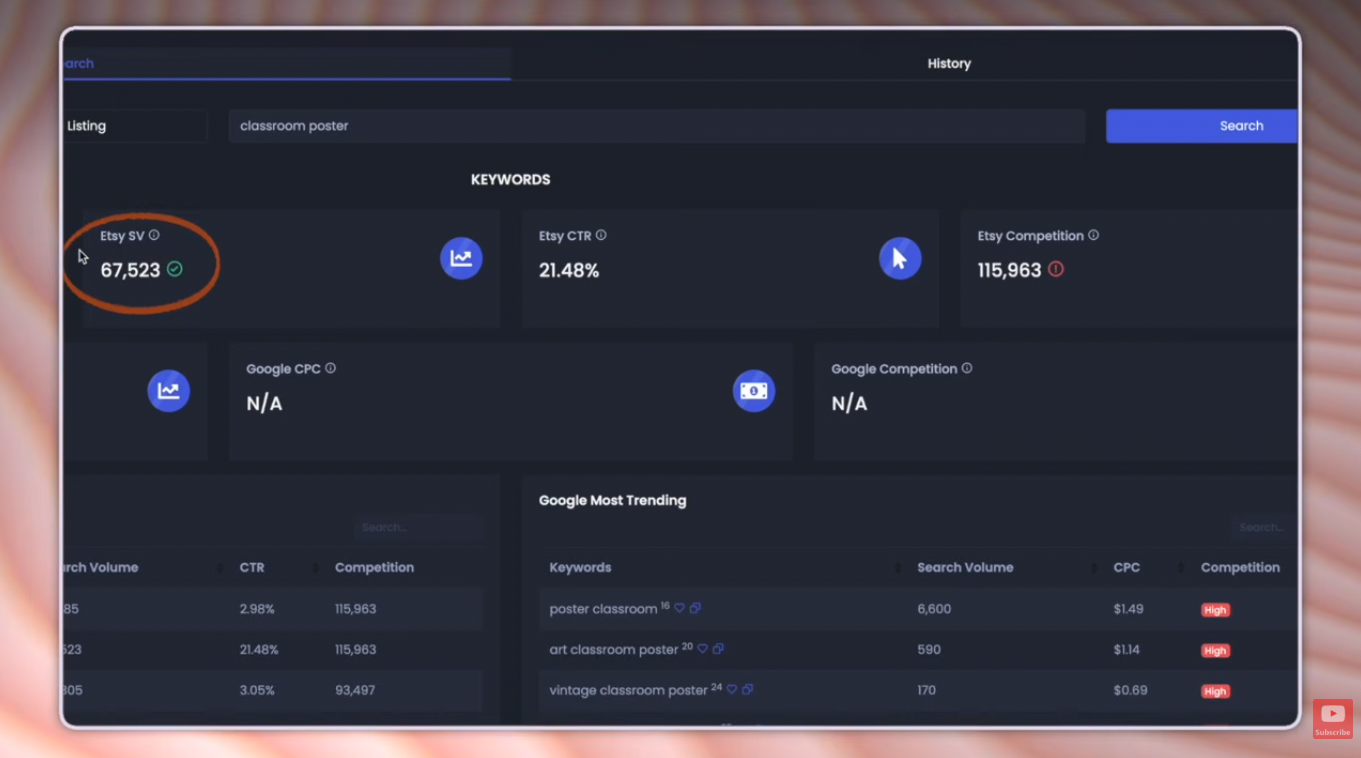This screenshot has width=1361, height=758.
Task: Click the 'poster classroom' keyword text
Action: coord(603,609)
